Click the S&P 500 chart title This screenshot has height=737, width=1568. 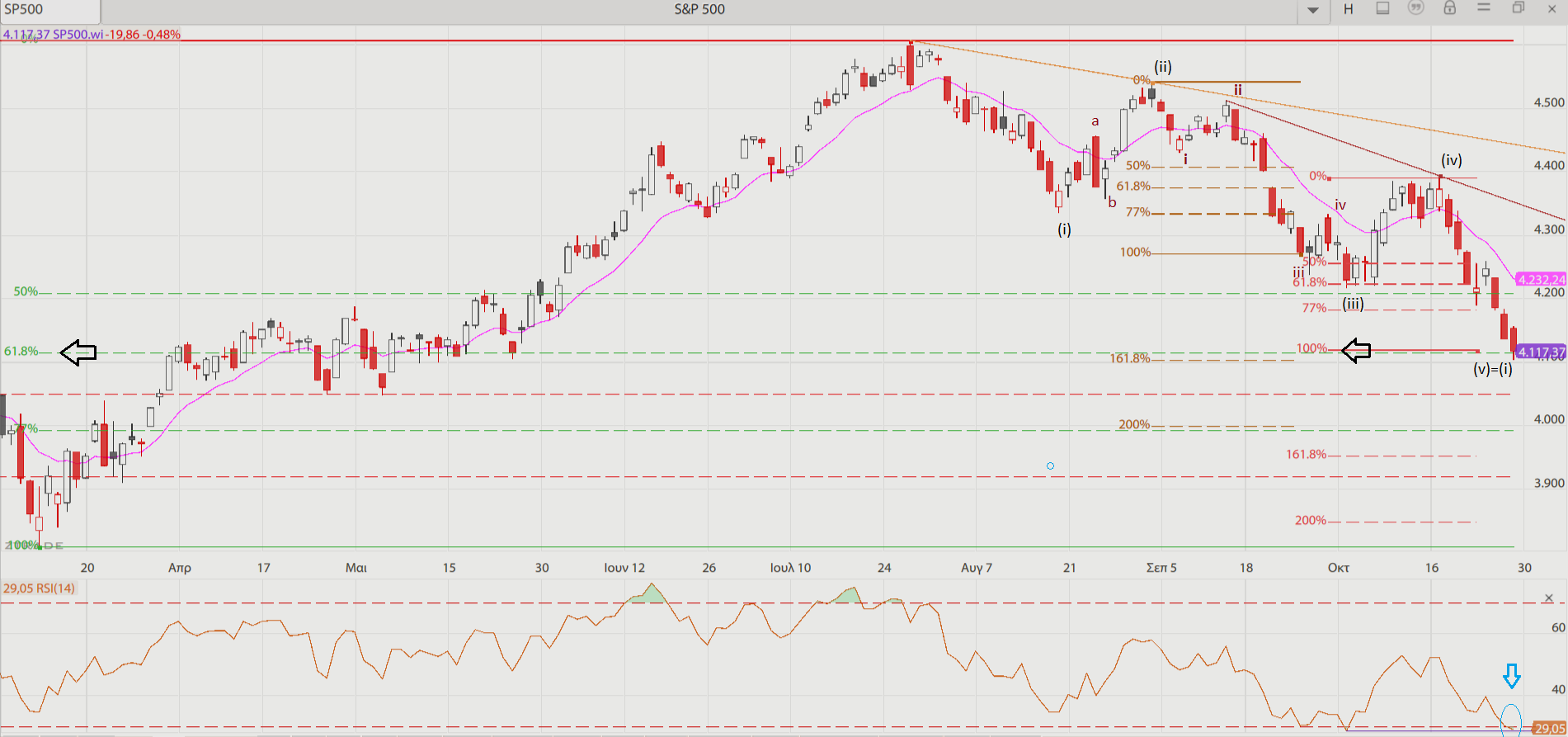pos(699,9)
